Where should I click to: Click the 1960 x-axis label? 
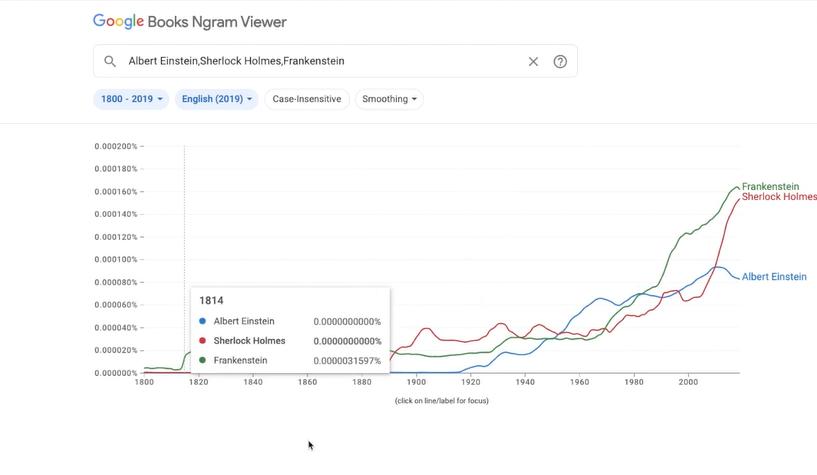pyautogui.click(x=579, y=382)
